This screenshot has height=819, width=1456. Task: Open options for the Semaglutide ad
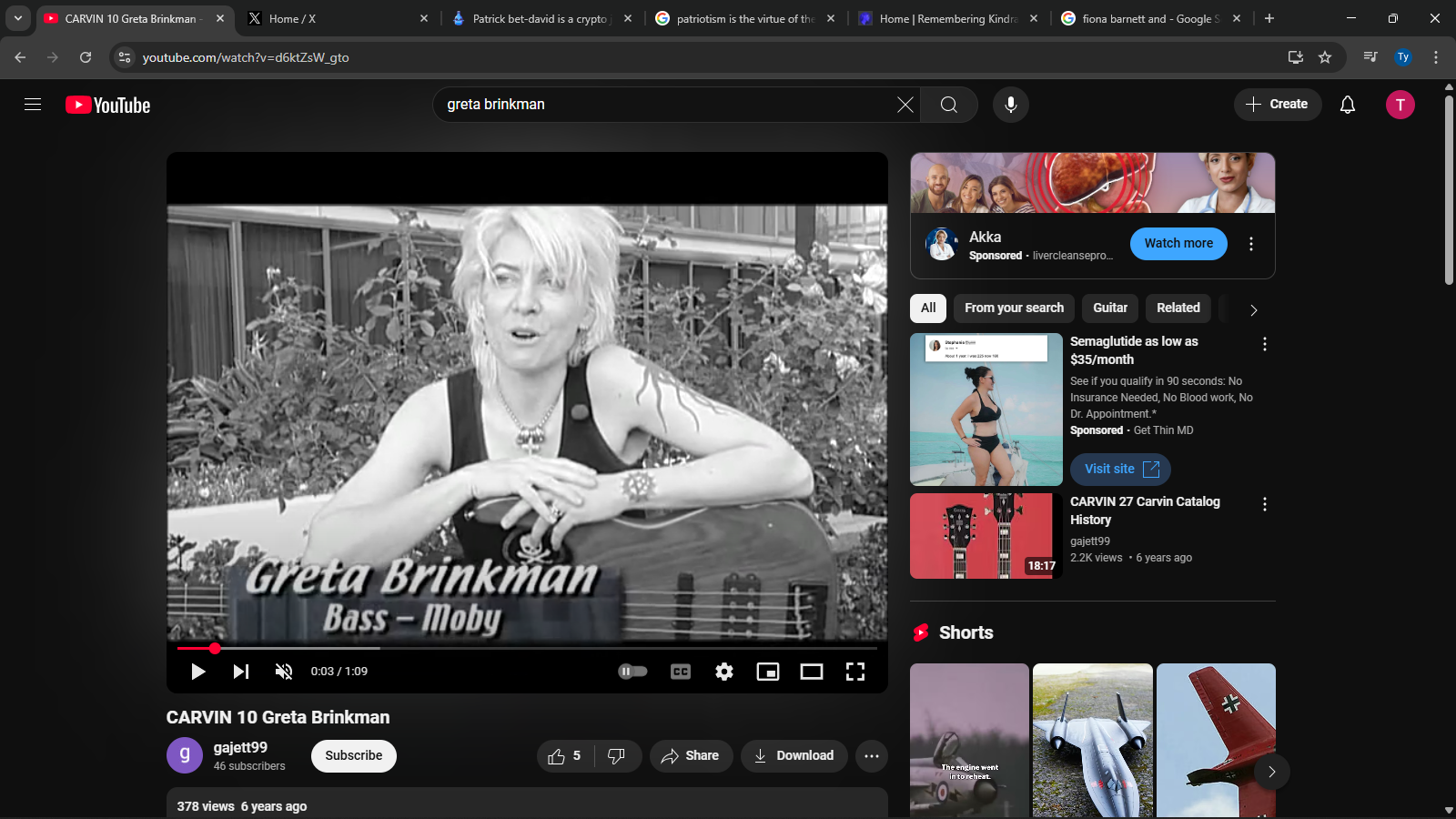tap(1264, 344)
